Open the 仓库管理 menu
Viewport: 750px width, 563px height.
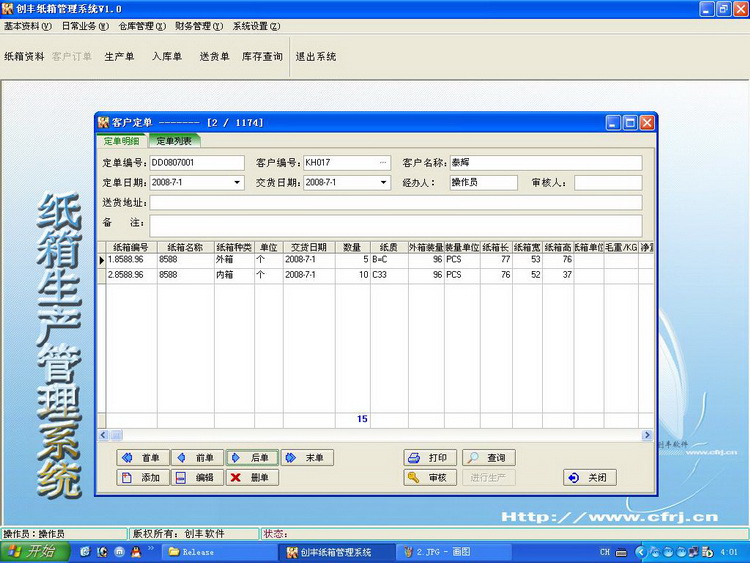click(143, 26)
